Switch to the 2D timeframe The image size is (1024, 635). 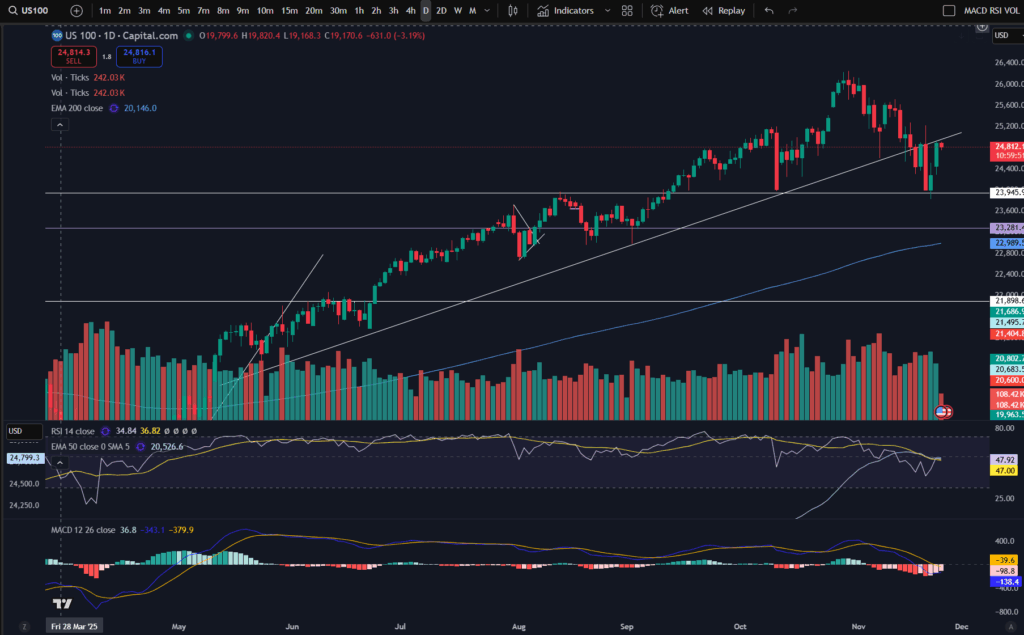point(441,10)
